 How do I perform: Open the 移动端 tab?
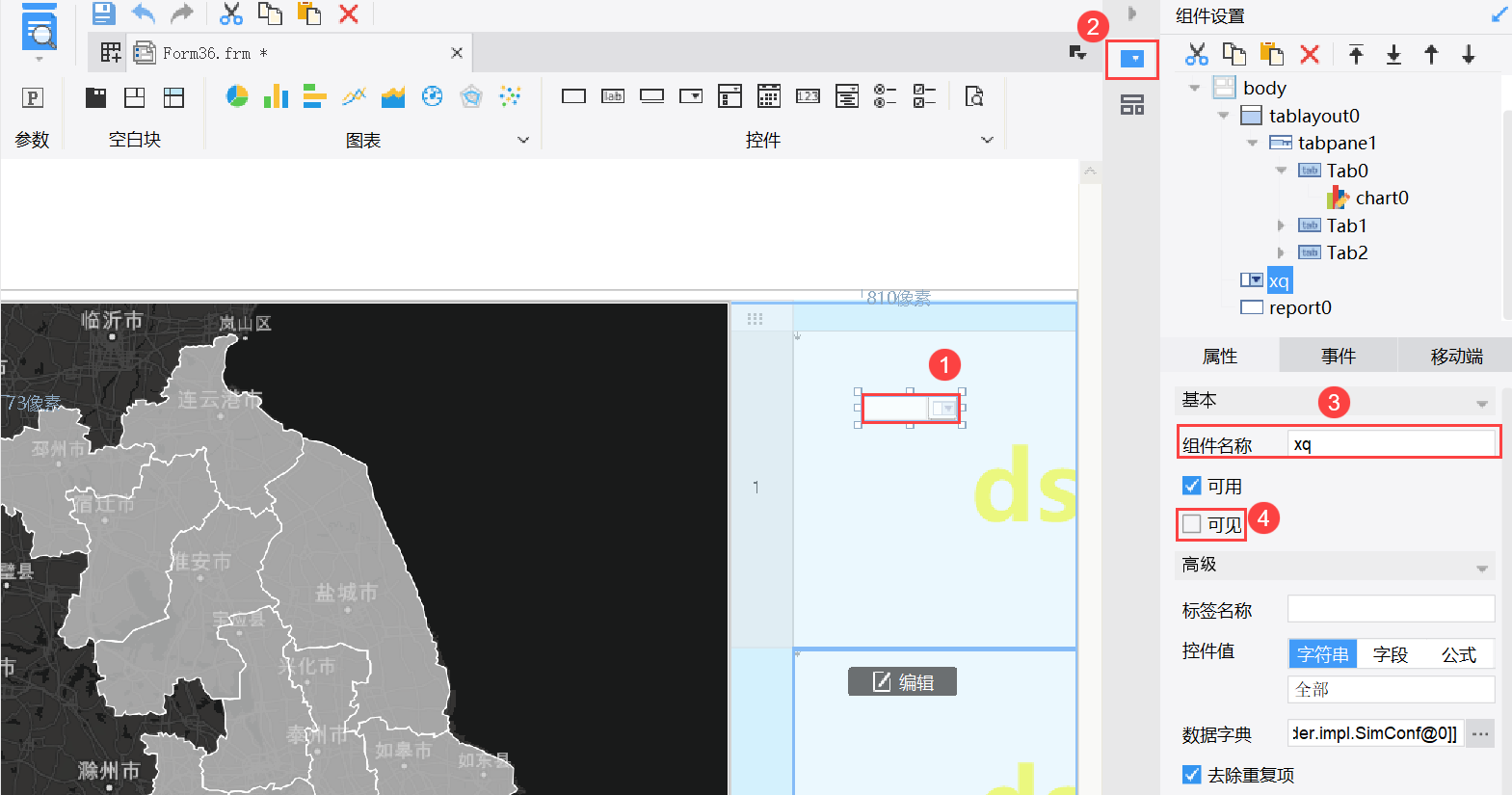click(1455, 357)
